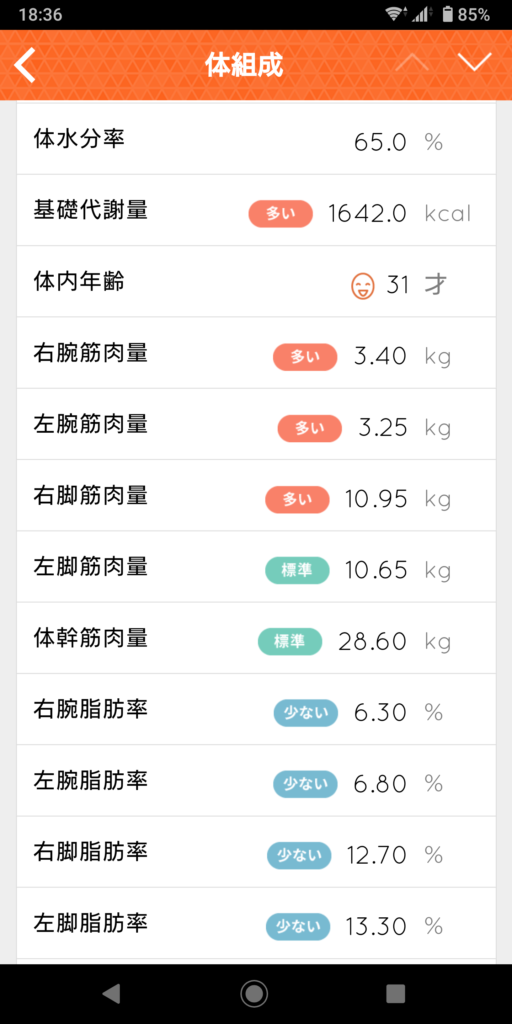The image size is (512, 1024).
Task: Select the 左脚筋肉量 row
Action: click(255, 567)
